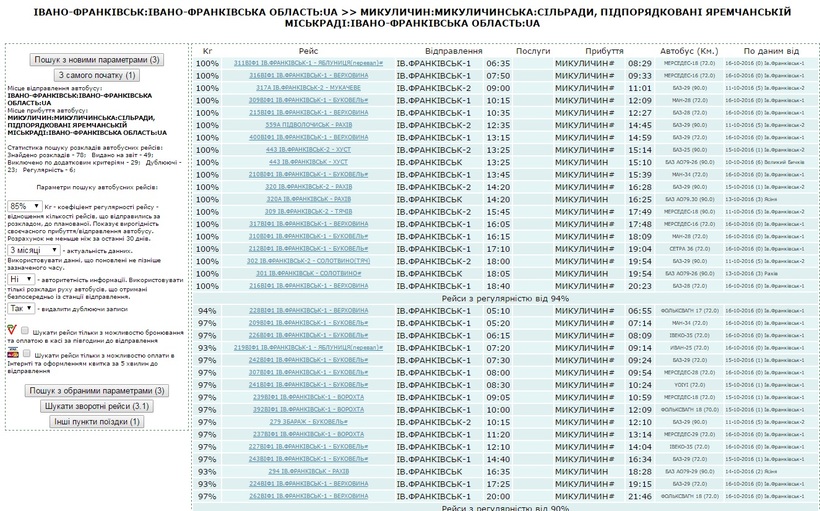The width and height of the screenshot is (820, 511).
Task: Open route 301 Ів.Франківськ - Солотвино
Action: click(x=308, y=274)
